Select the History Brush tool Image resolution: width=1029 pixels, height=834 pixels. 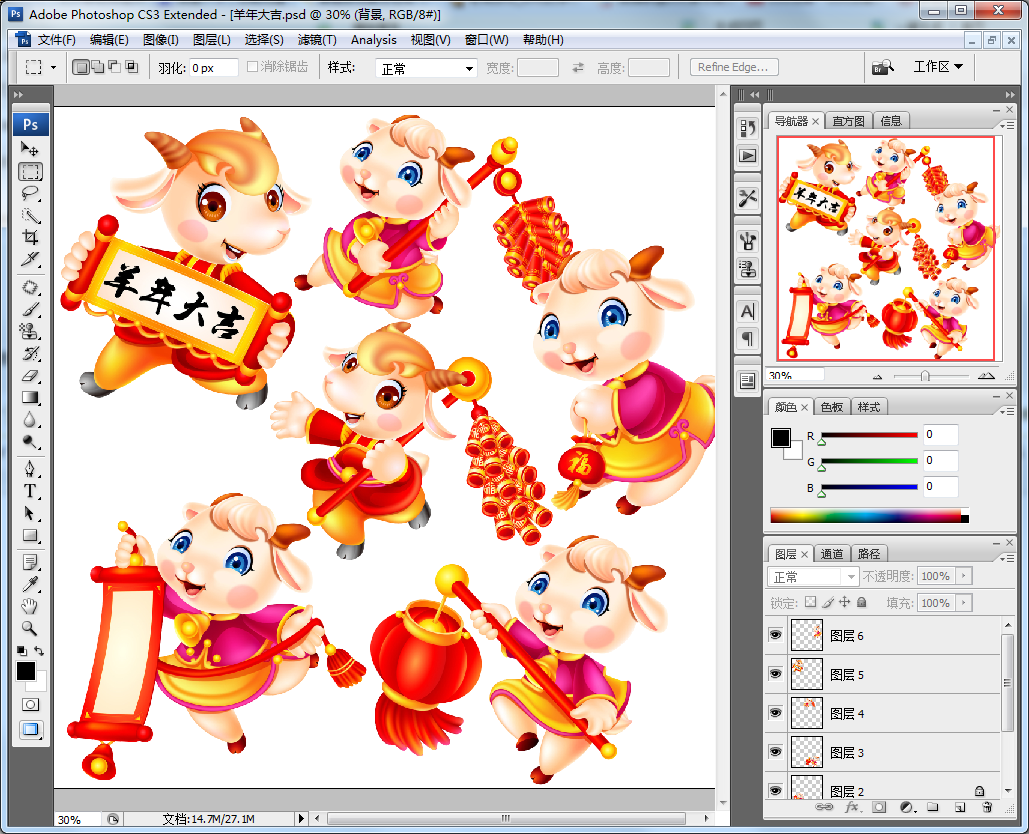tap(30, 353)
